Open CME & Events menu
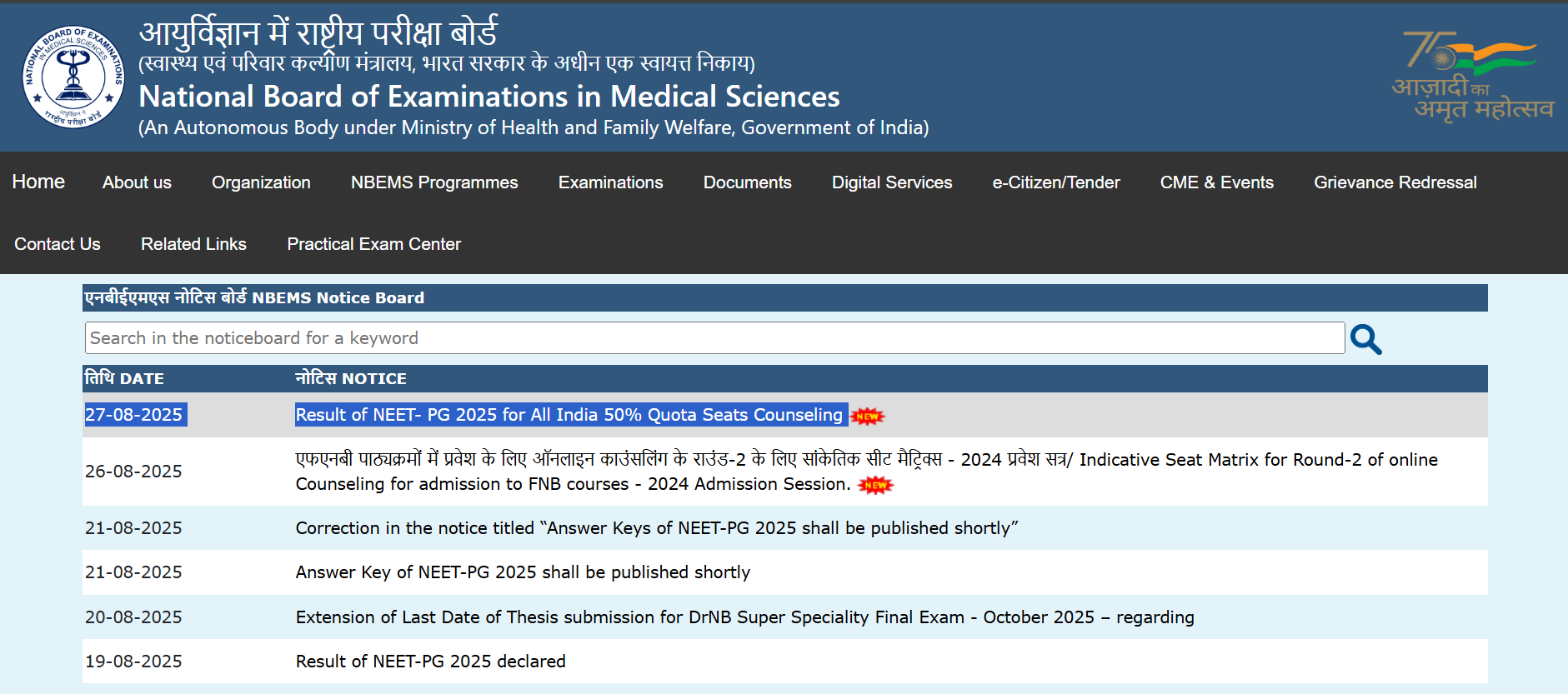The width and height of the screenshot is (1568, 694). pyautogui.click(x=1217, y=182)
